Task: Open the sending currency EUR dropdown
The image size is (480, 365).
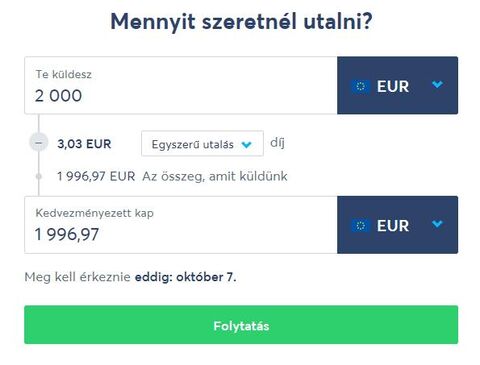Action: pyautogui.click(x=397, y=85)
